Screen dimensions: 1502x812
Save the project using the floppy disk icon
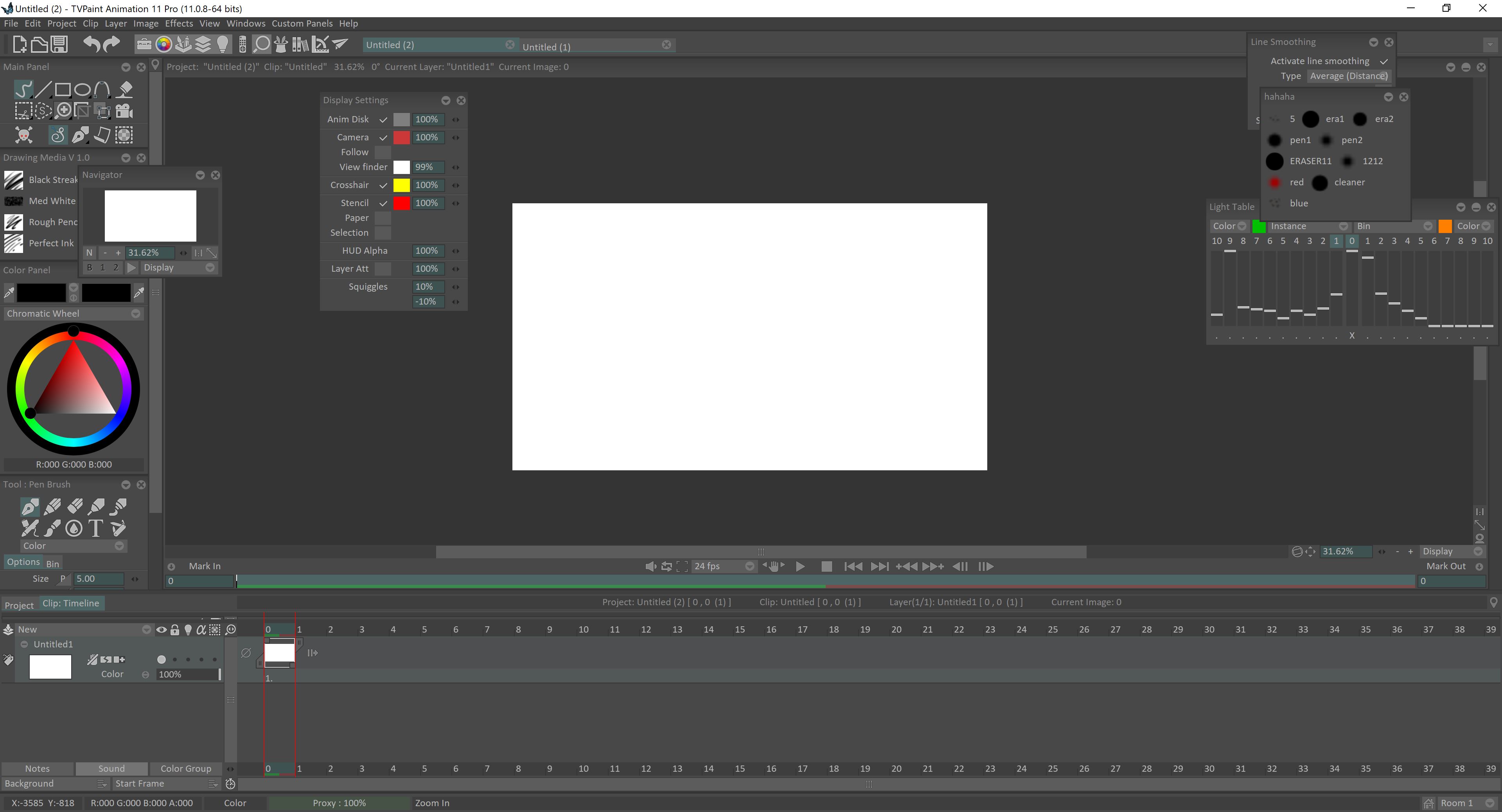coord(59,44)
